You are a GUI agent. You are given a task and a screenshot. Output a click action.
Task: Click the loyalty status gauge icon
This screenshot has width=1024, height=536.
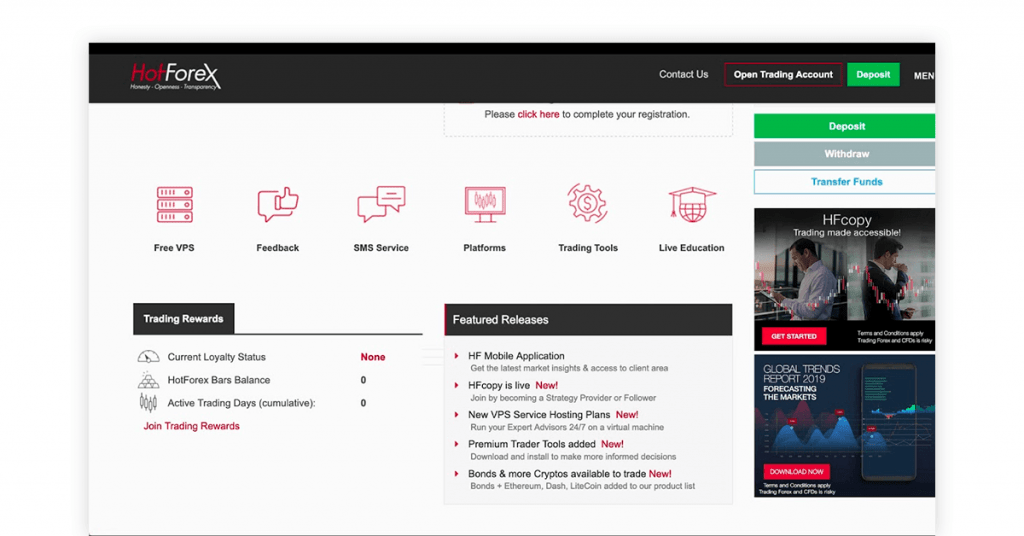149,357
